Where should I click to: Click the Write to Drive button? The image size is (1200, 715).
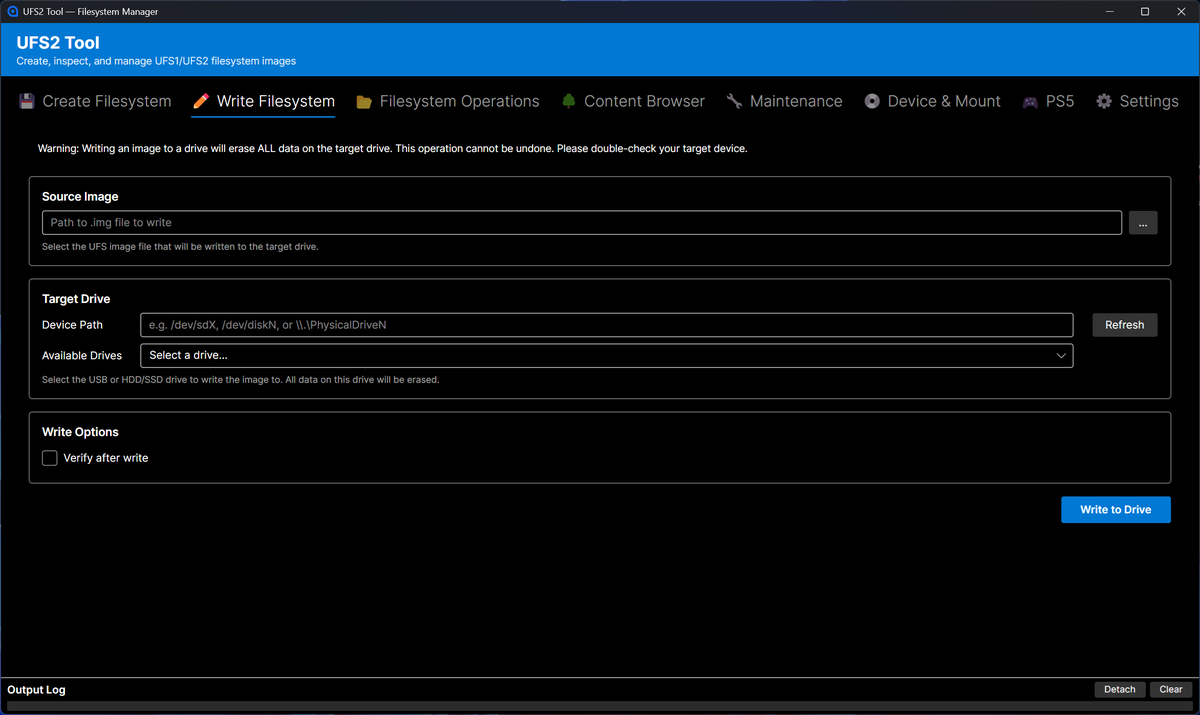point(1116,510)
